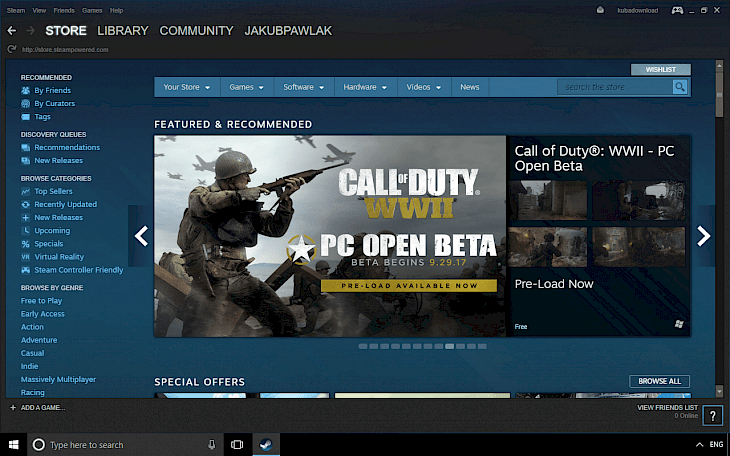Click the Top Sellers chart icon
Screen dimensions: 730x456
tap(26, 191)
